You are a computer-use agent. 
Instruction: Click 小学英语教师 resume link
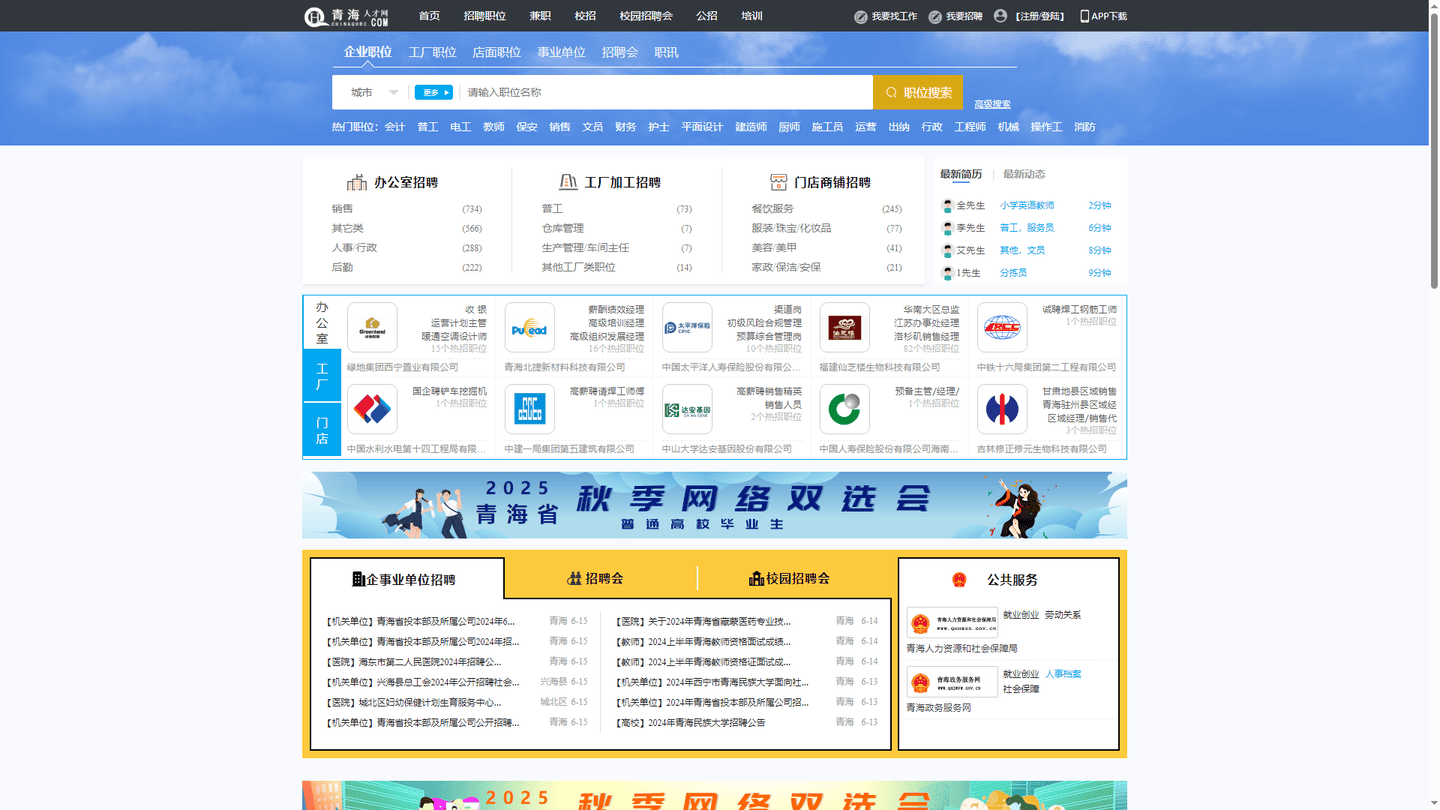pyautogui.click(x=1027, y=206)
